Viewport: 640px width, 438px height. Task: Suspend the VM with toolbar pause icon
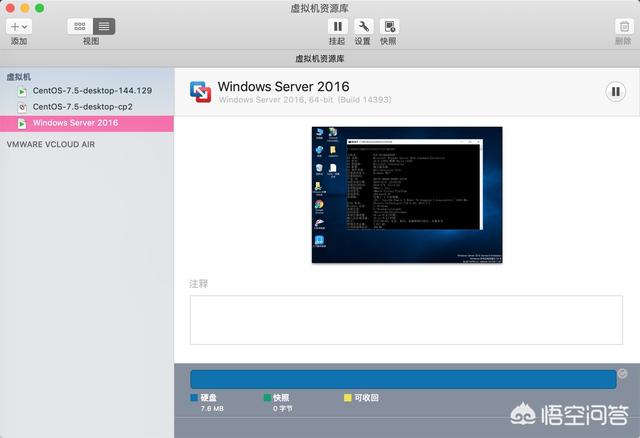338,27
